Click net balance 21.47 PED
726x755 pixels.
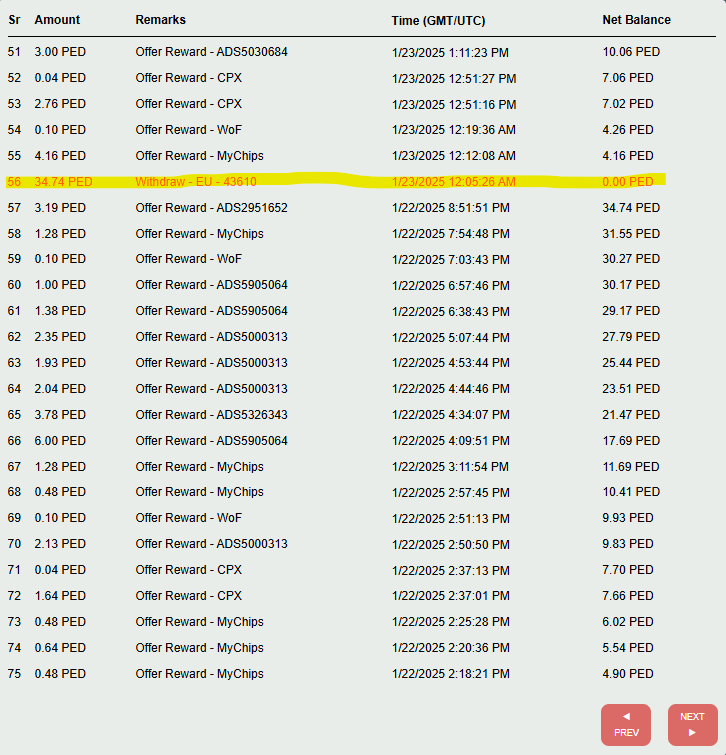pos(631,415)
